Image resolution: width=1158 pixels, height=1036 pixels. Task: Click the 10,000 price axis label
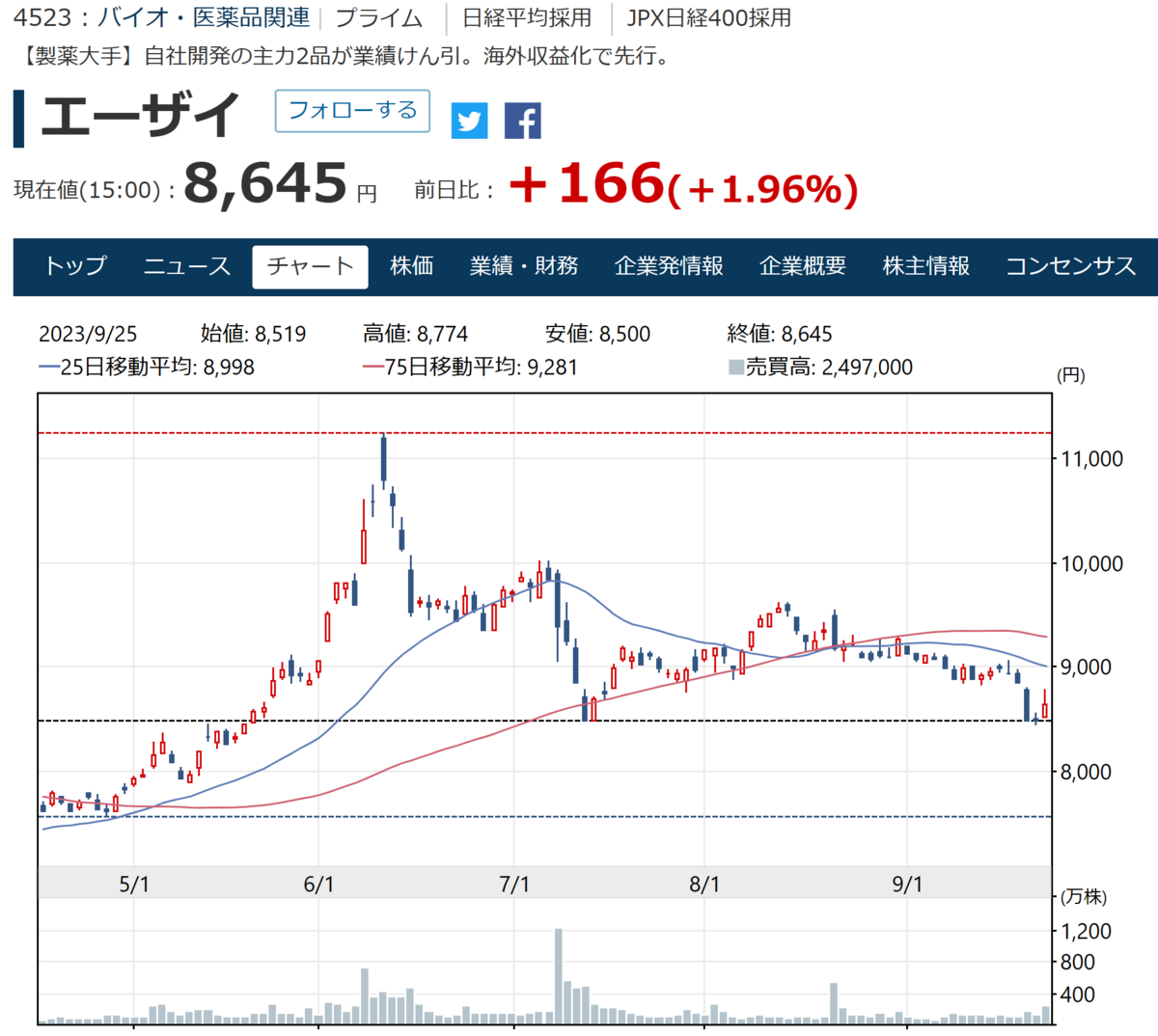click(1091, 564)
